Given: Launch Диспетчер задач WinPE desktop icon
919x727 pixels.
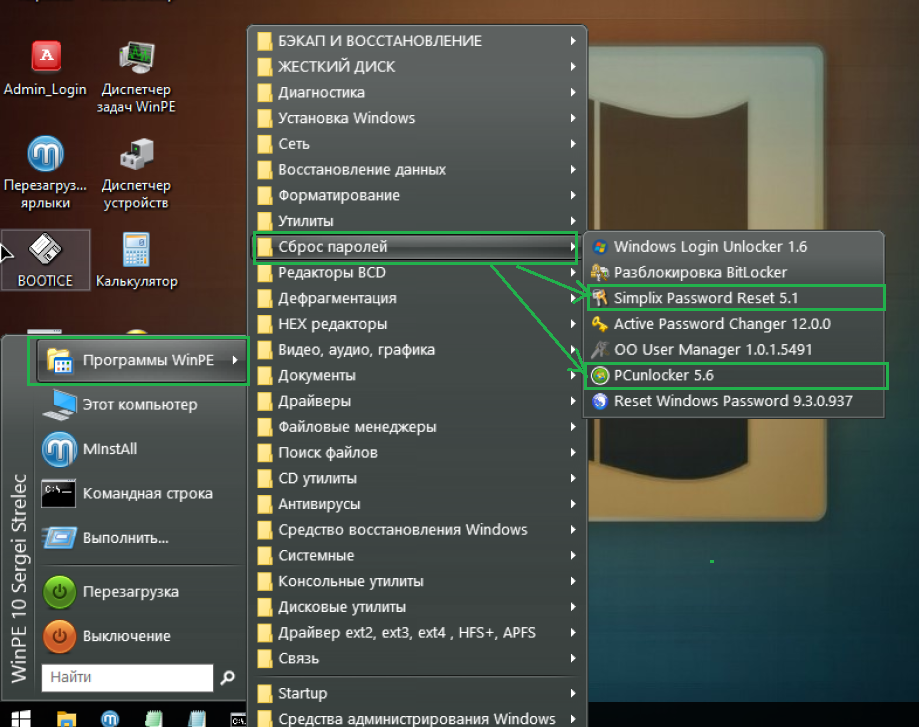Looking at the screenshot, I should coord(136,76).
